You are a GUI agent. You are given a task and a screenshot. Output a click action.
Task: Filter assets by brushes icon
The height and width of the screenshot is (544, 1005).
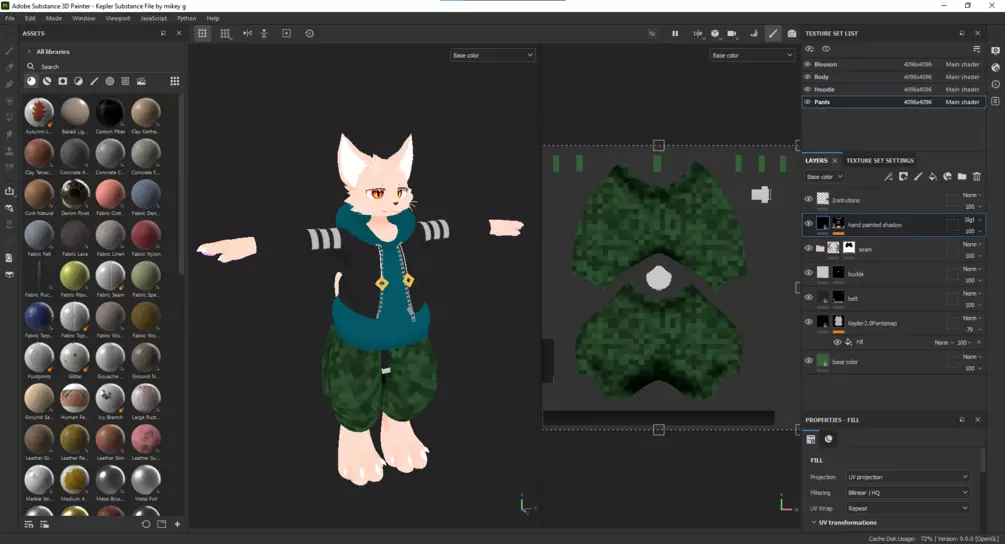[94, 81]
